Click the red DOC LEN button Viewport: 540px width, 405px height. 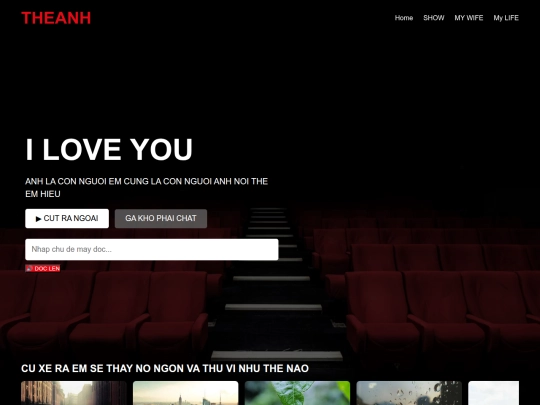[43, 268]
